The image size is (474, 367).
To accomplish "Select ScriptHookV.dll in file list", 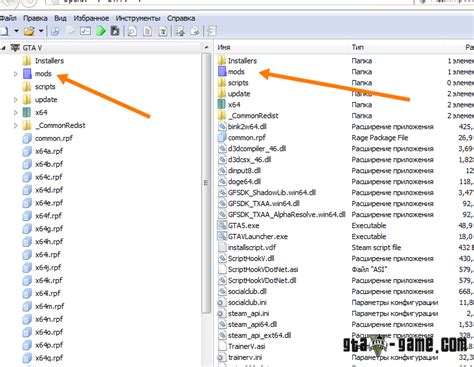I will click(x=251, y=258).
